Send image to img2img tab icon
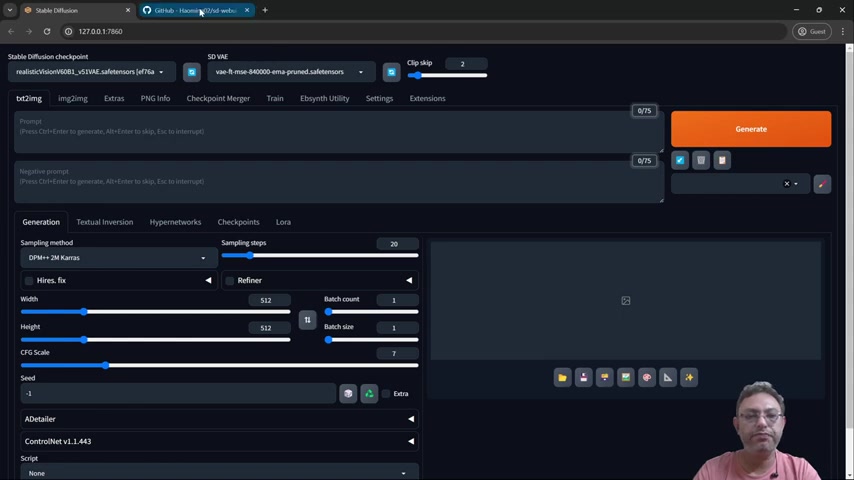 [x=626, y=378]
